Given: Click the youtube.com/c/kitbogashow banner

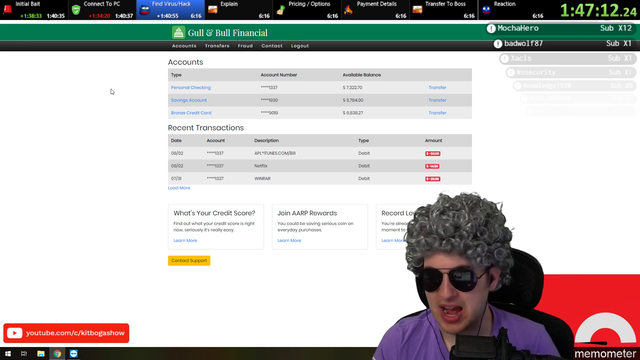Looking at the screenshot, I should (x=66, y=333).
